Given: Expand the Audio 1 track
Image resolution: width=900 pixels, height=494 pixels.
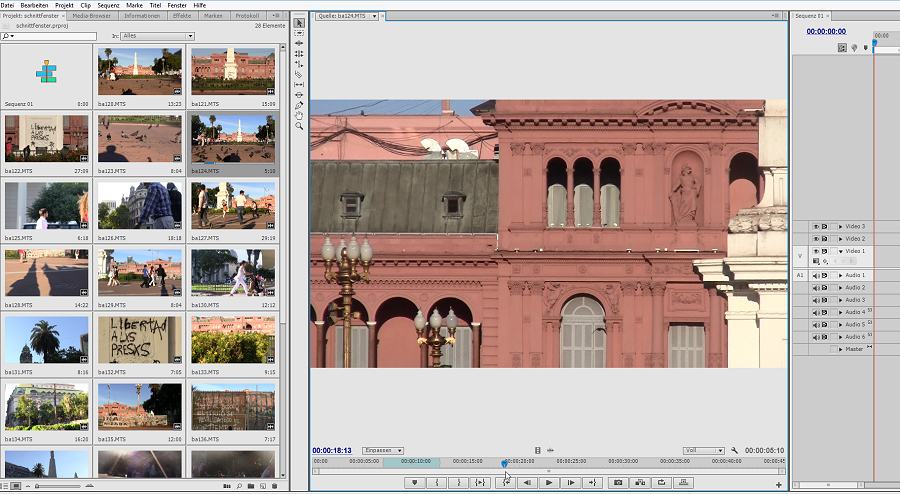Looking at the screenshot, I should coord(841,275).
